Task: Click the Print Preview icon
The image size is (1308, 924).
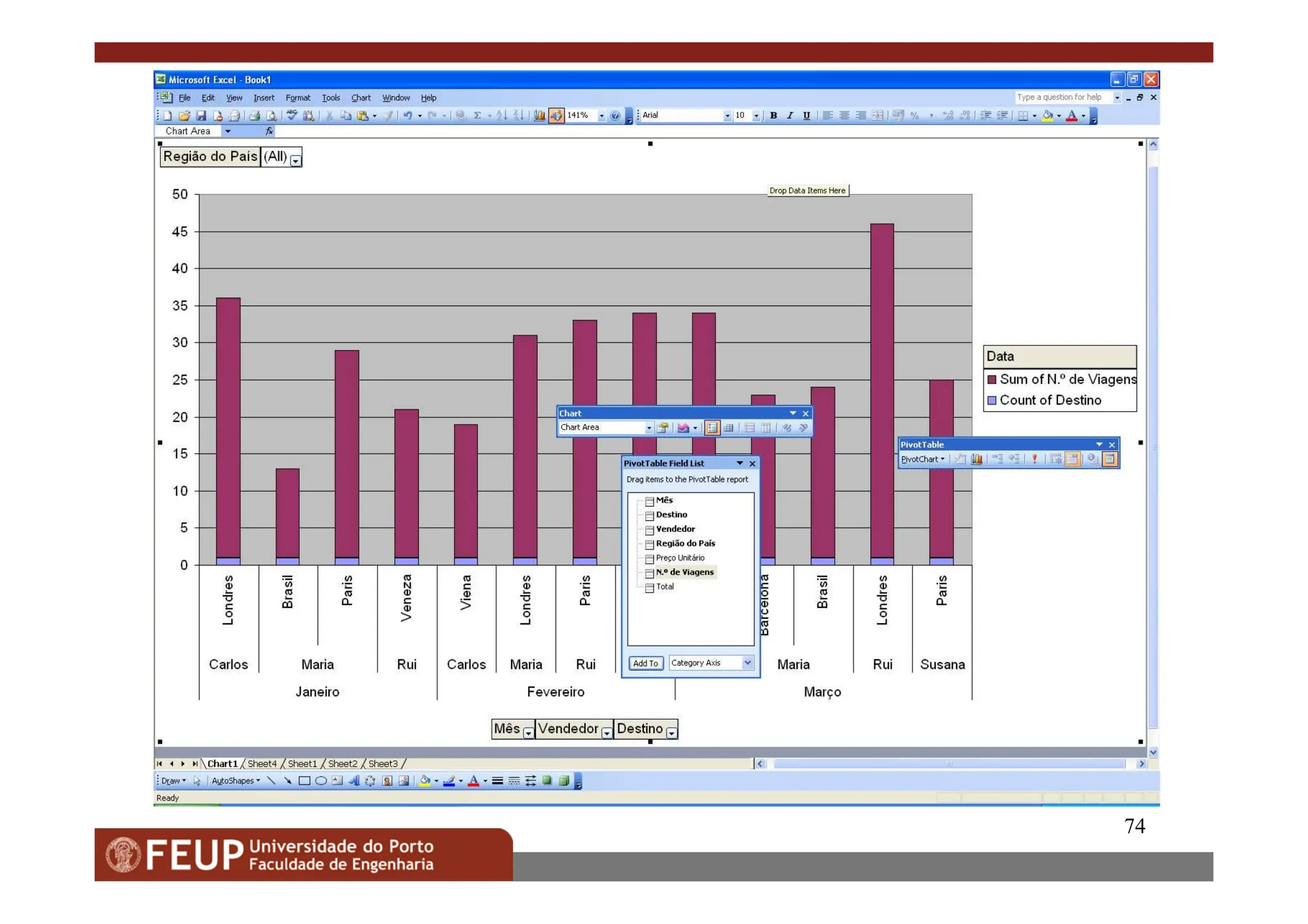Action: tap(271, 116)
